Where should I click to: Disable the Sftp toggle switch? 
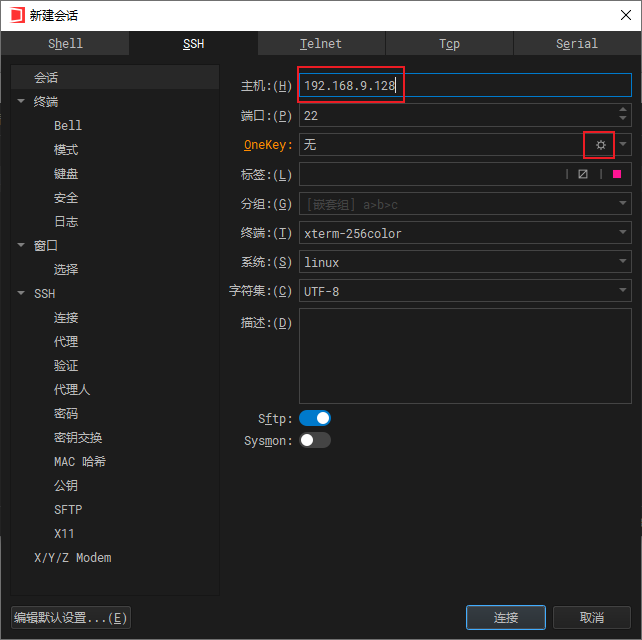(x=314, y=418)
